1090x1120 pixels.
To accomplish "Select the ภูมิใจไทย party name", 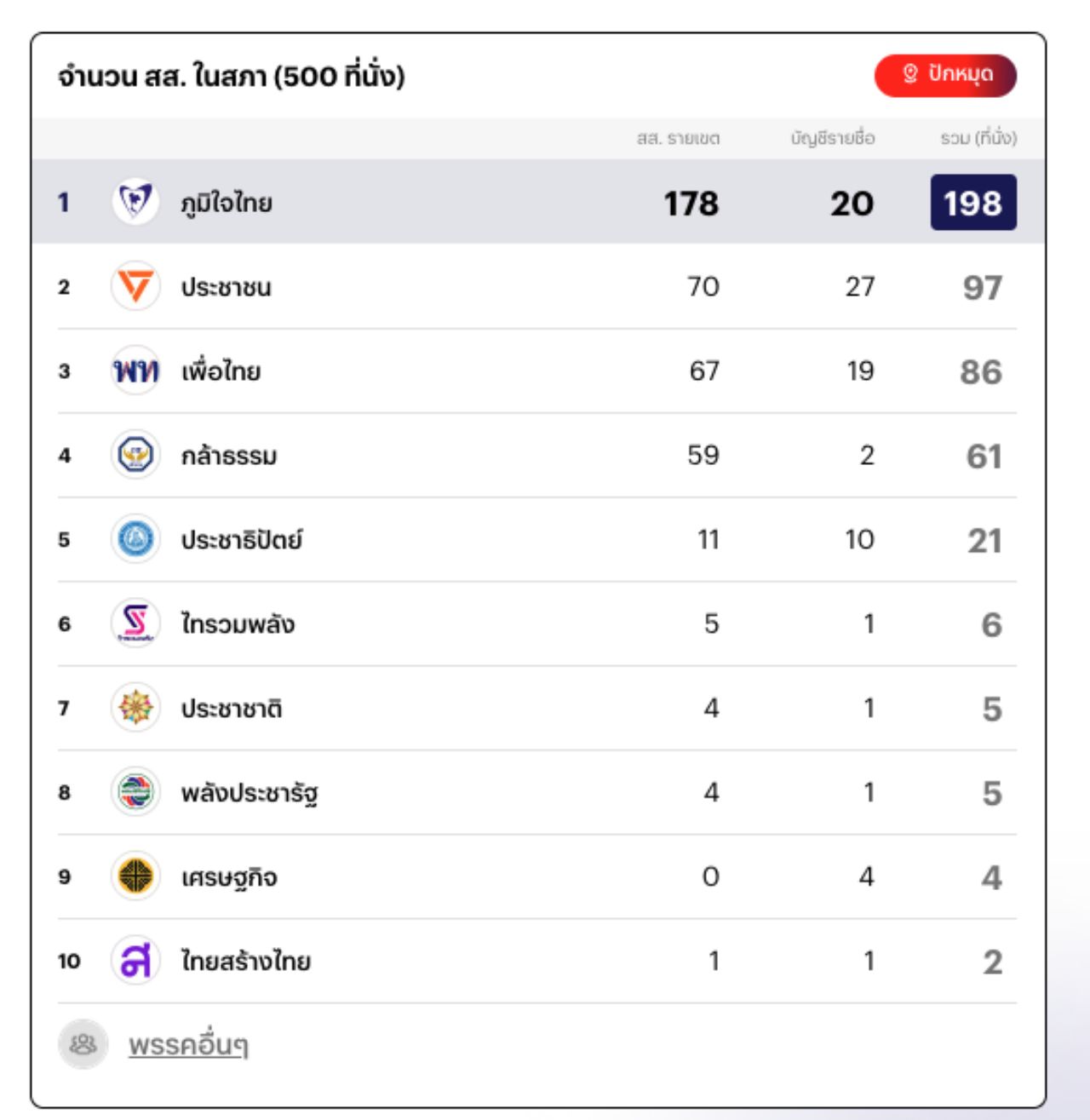I will coord(227,203).
